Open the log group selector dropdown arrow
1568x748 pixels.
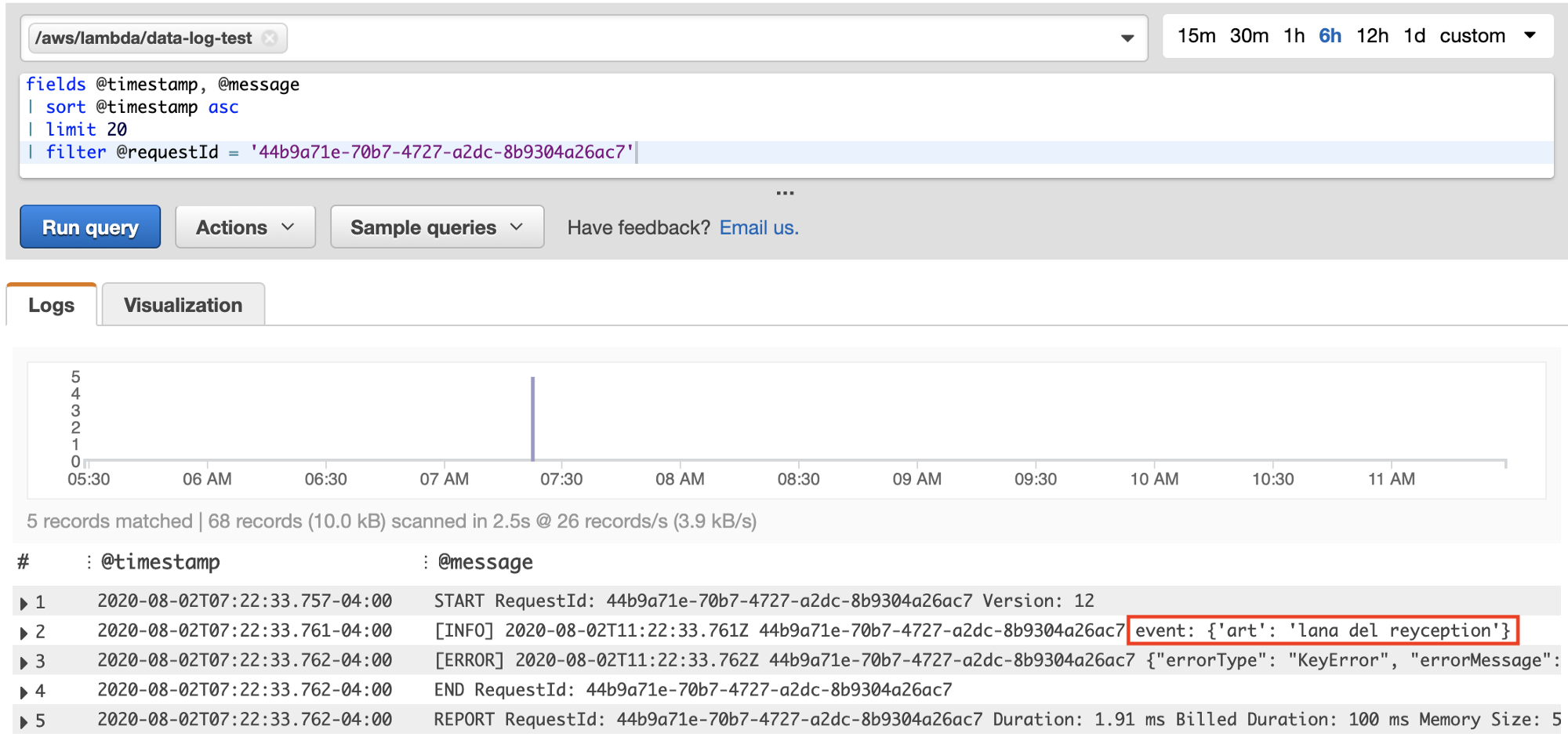coord(1127,38)
